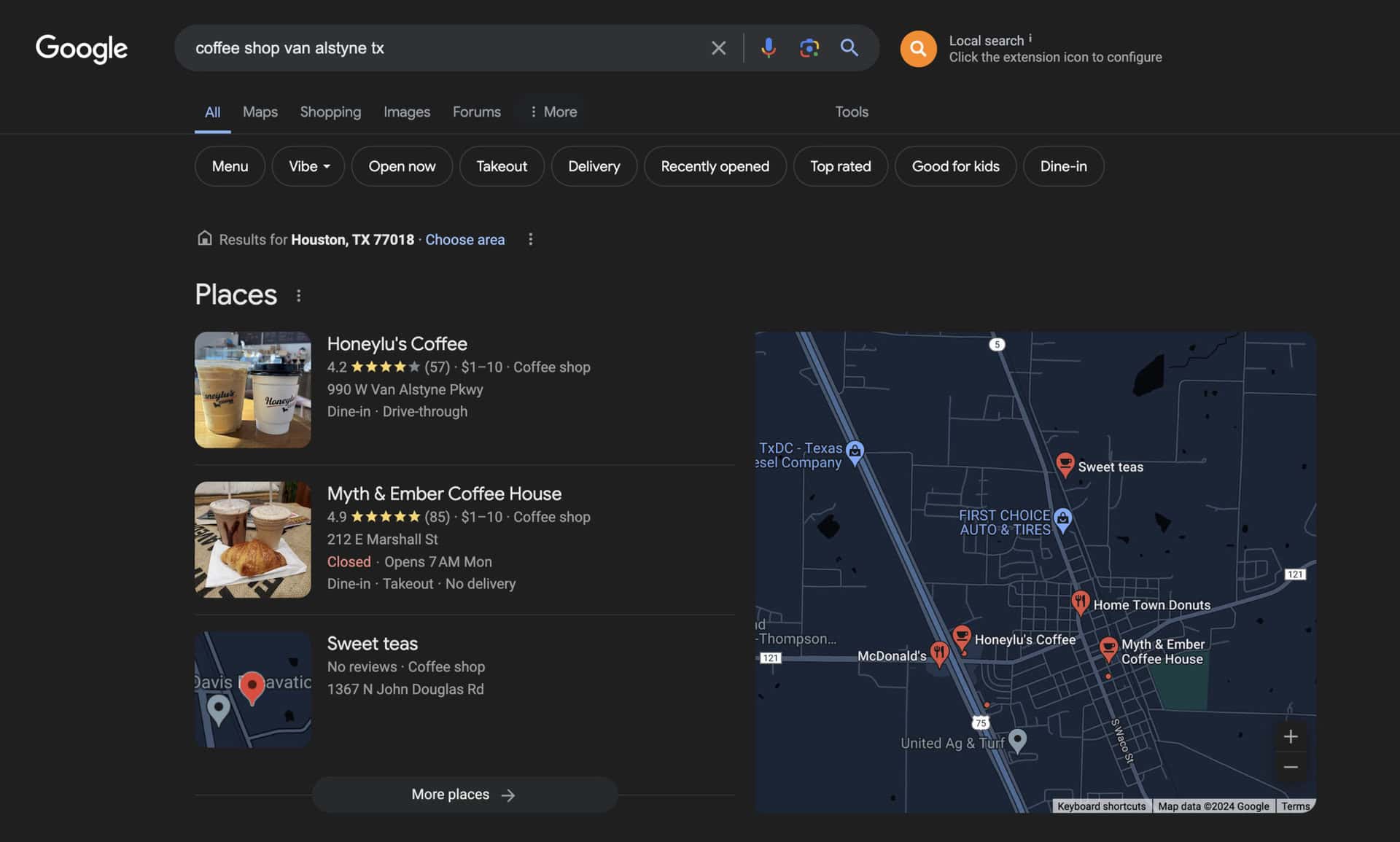
Task: Open Google Lens image search icon
Action: 809,48
